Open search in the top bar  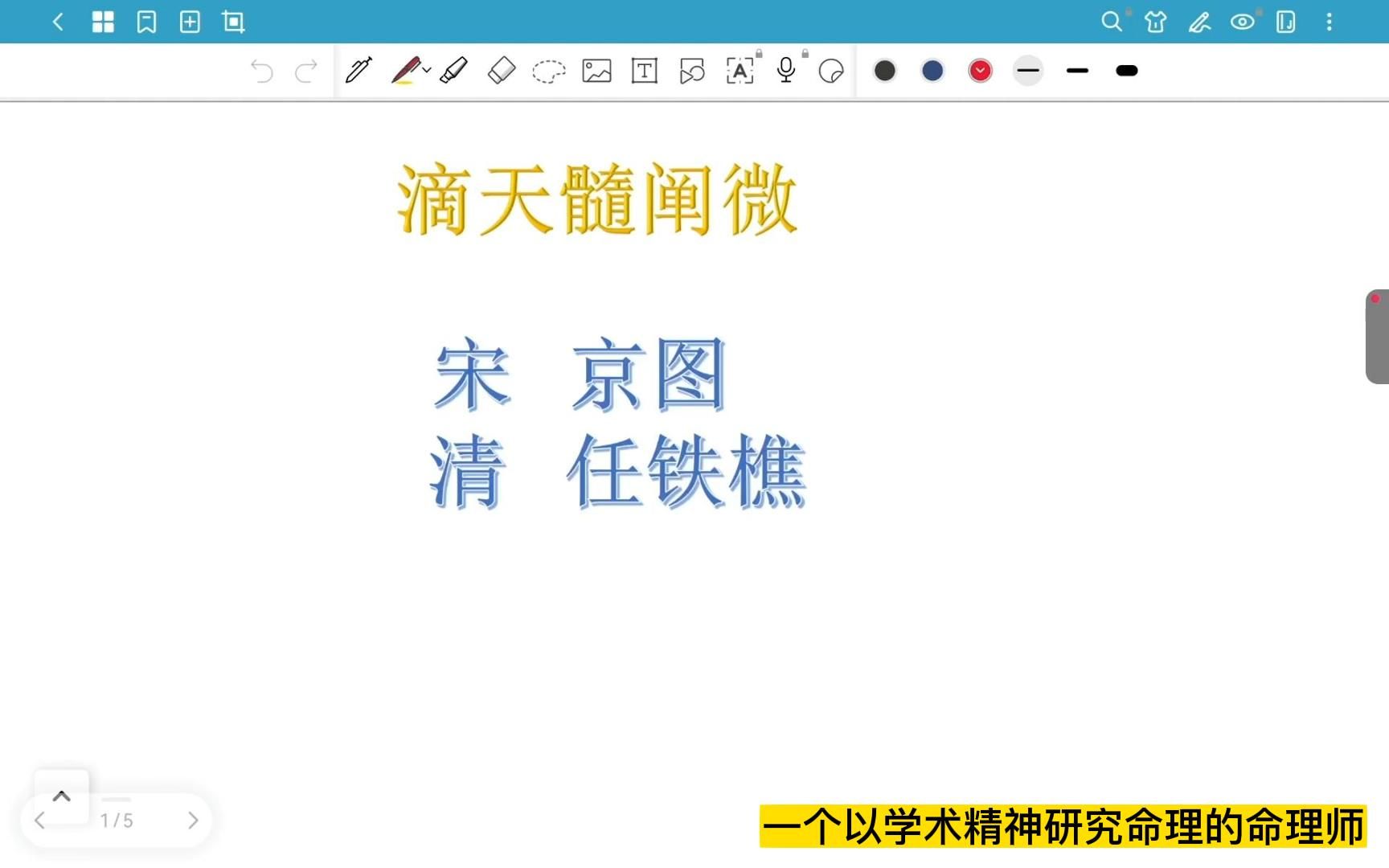click(x=1111, y=22)
